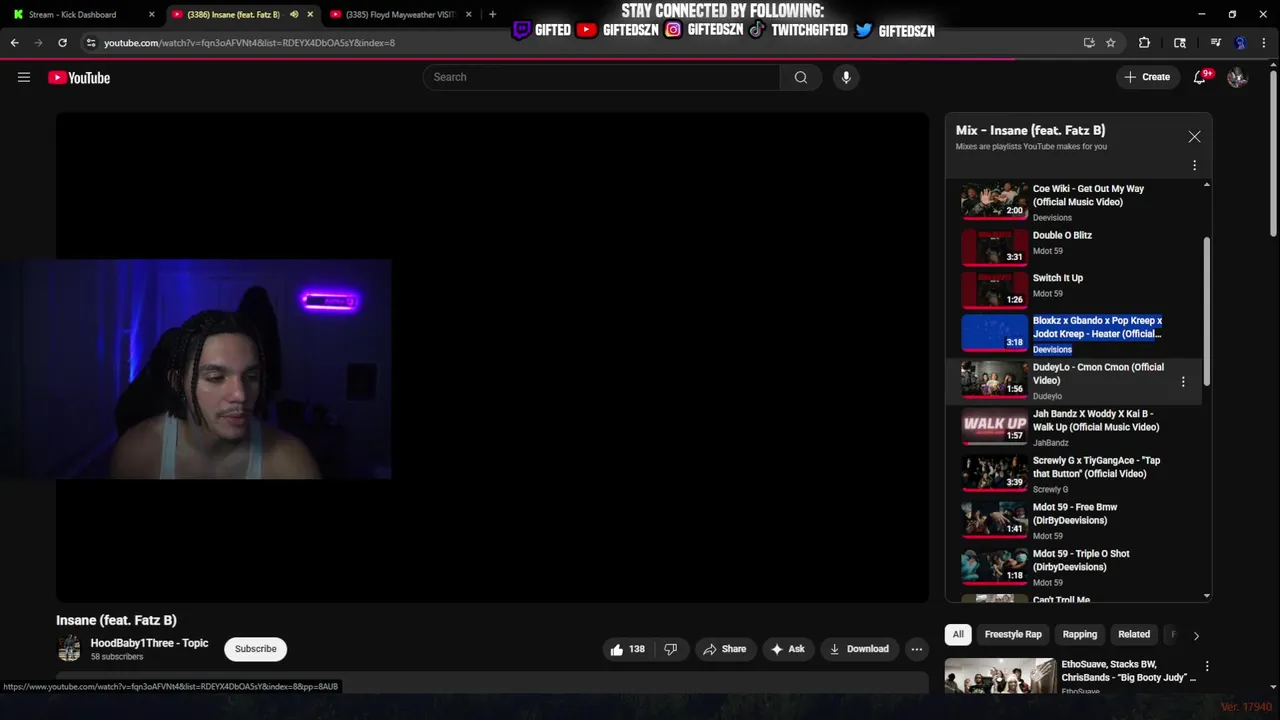Open the media controls toolbar icon

click(1216, 43)
